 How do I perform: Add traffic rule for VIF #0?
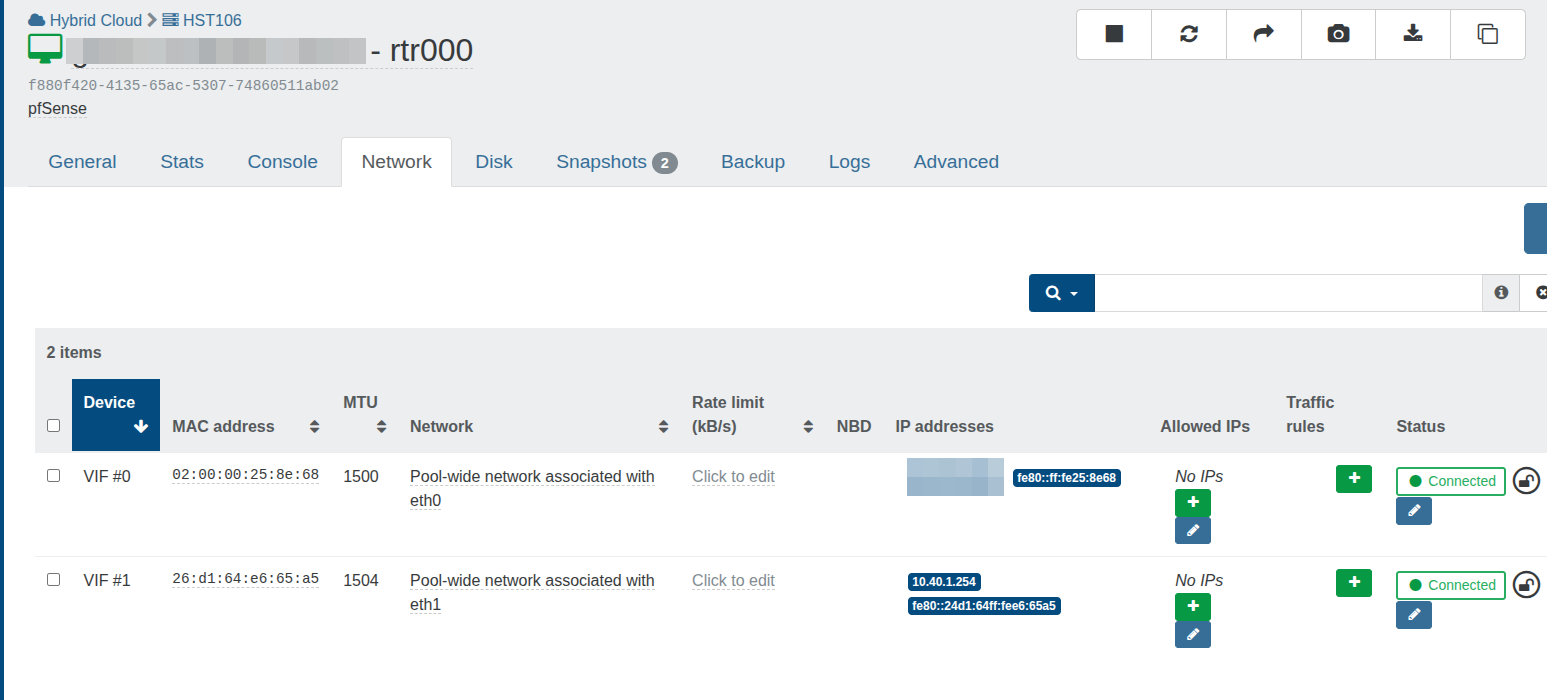point(1353,479)
